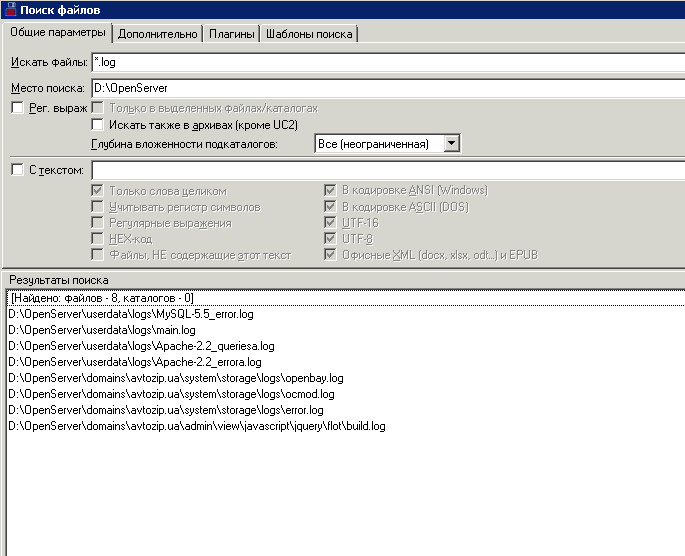The width and height of the screenshot is (685, 556).
Task: Click the openbay.log search result
Action: point(175,378)
